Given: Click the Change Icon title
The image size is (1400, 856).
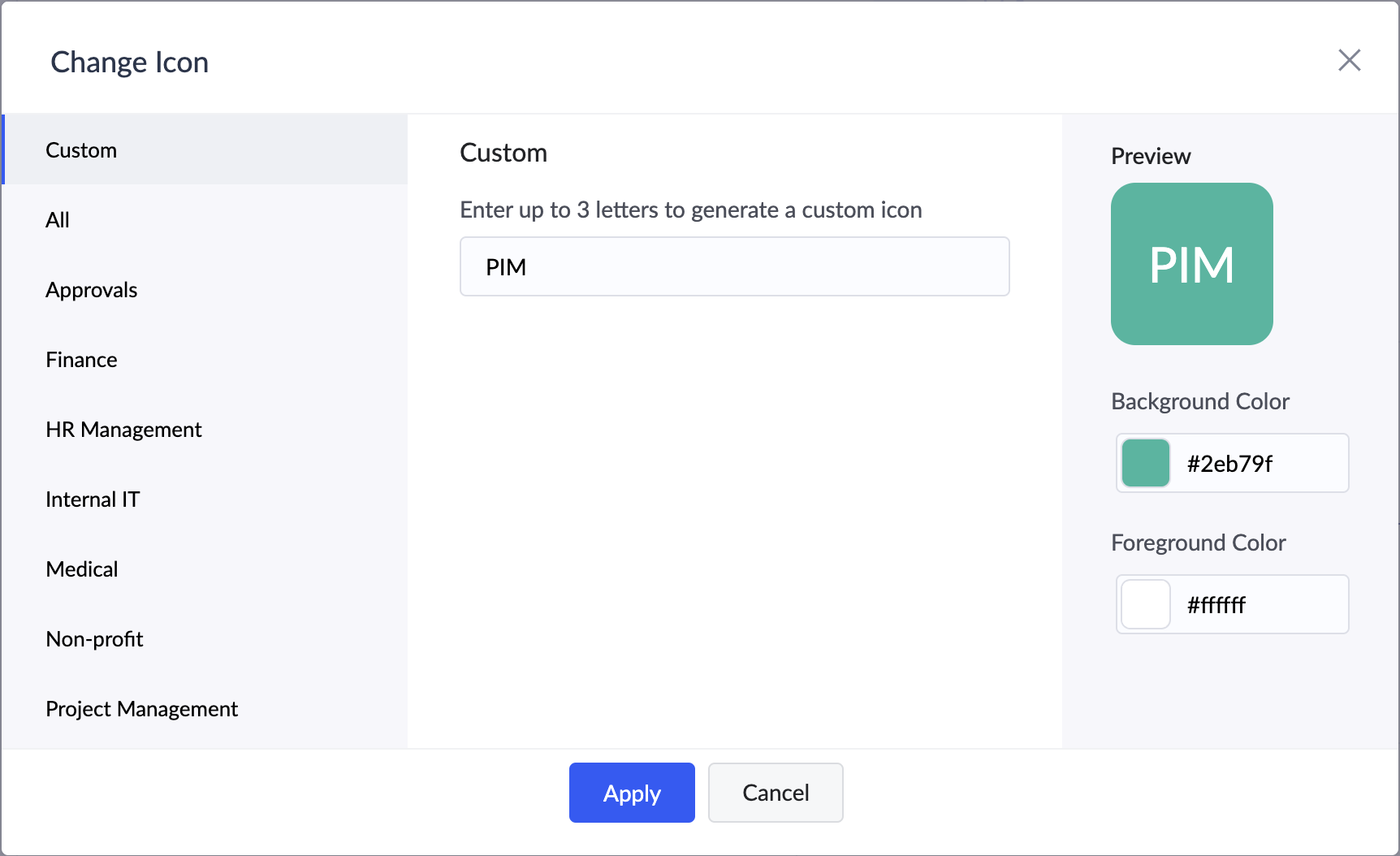Looking at the screenshot, I should point(129,62).
